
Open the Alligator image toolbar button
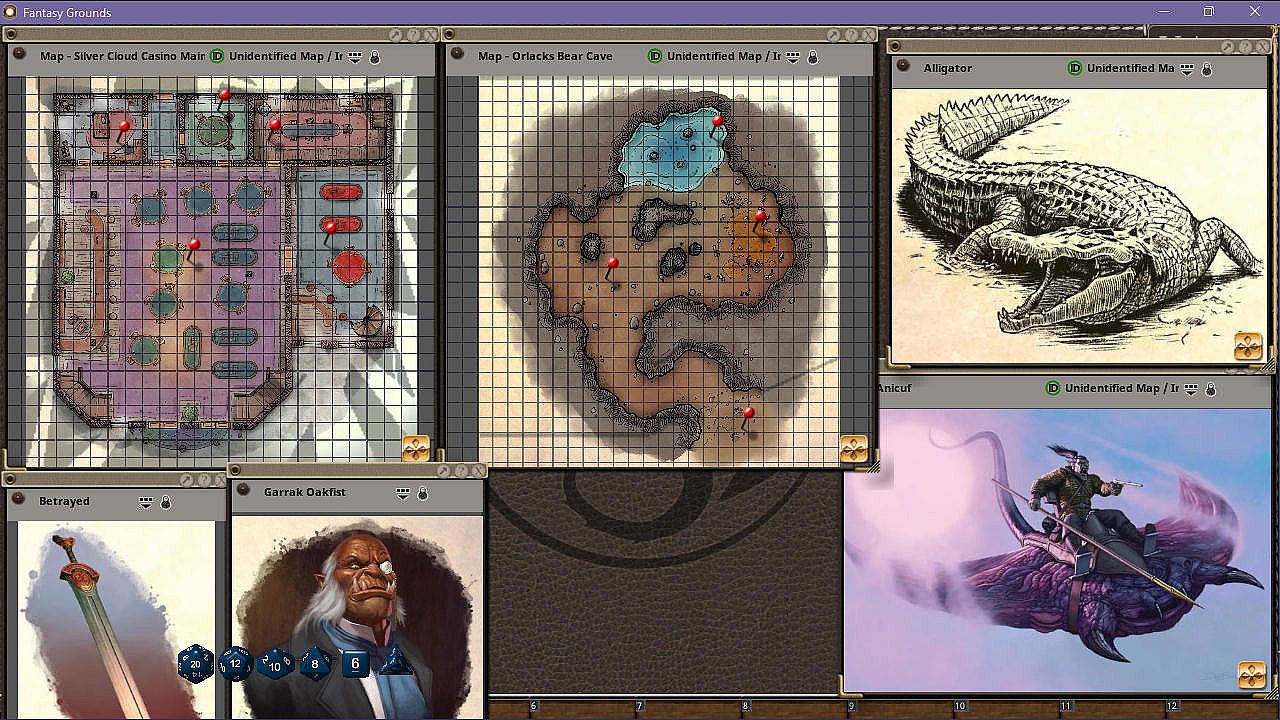pos(1248,346)
